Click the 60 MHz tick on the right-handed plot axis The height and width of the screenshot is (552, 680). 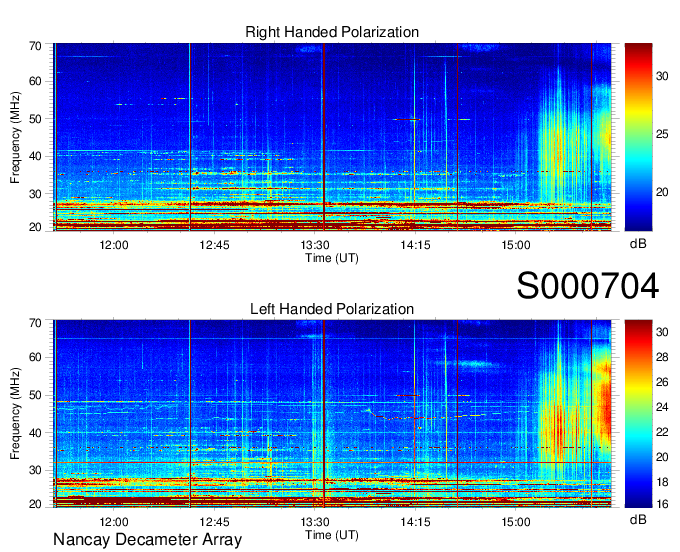(35, 81)
